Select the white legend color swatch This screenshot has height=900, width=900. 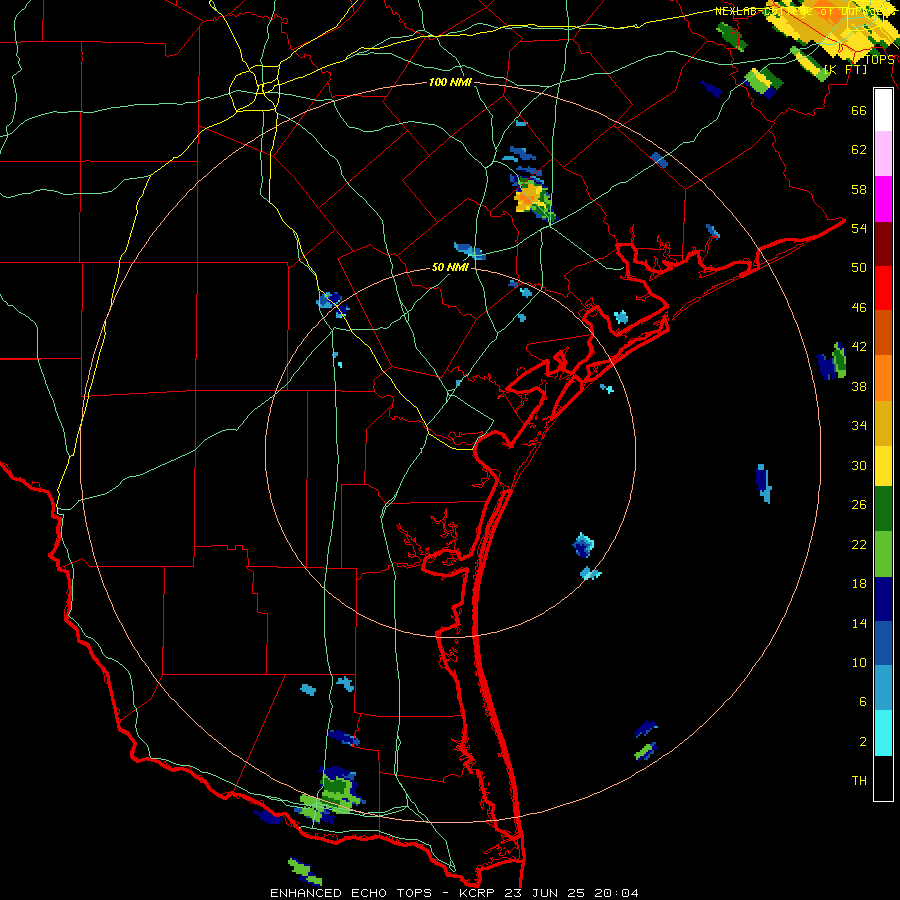point(883,110)
